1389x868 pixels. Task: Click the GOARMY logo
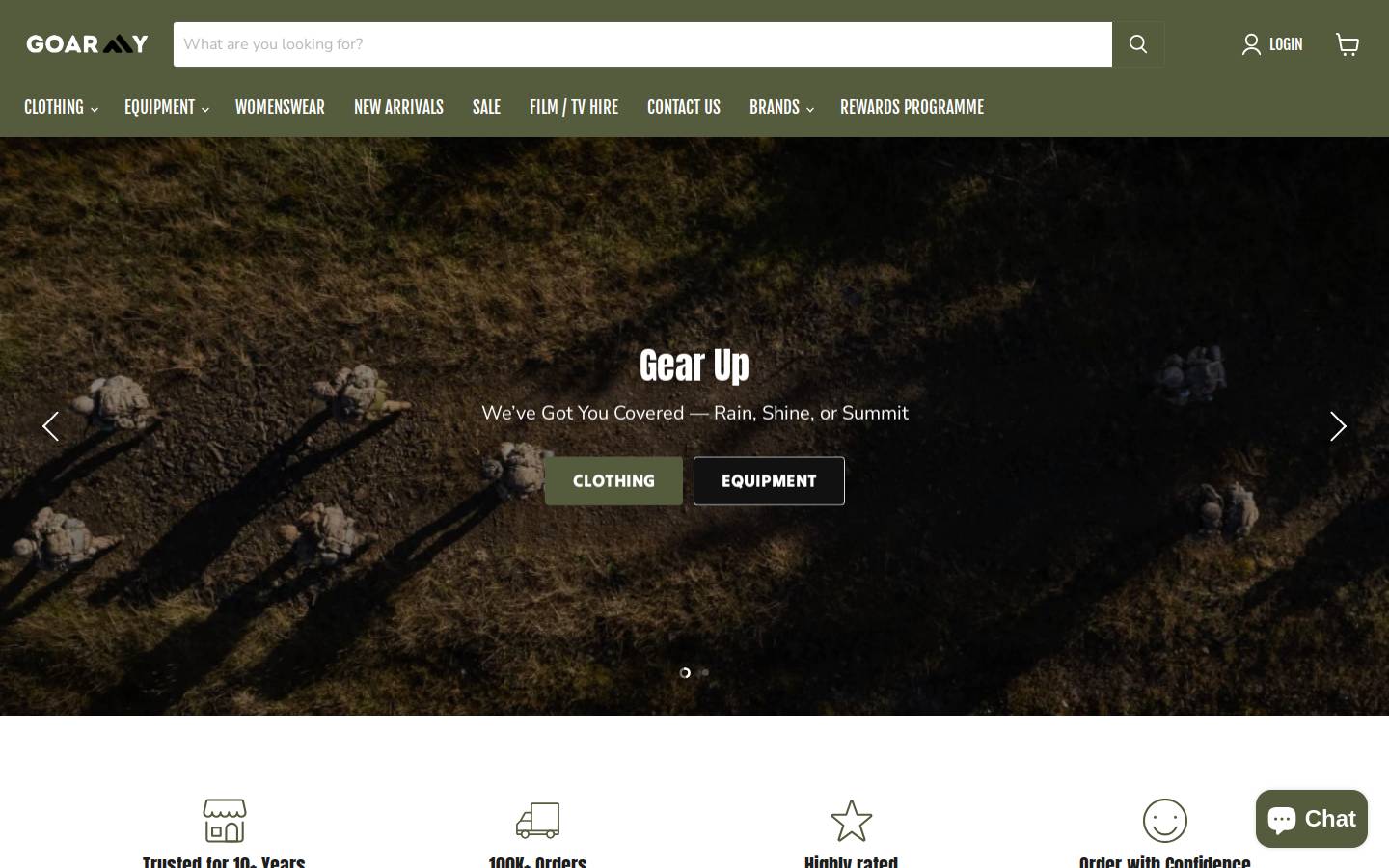click(x=87, y=43)
